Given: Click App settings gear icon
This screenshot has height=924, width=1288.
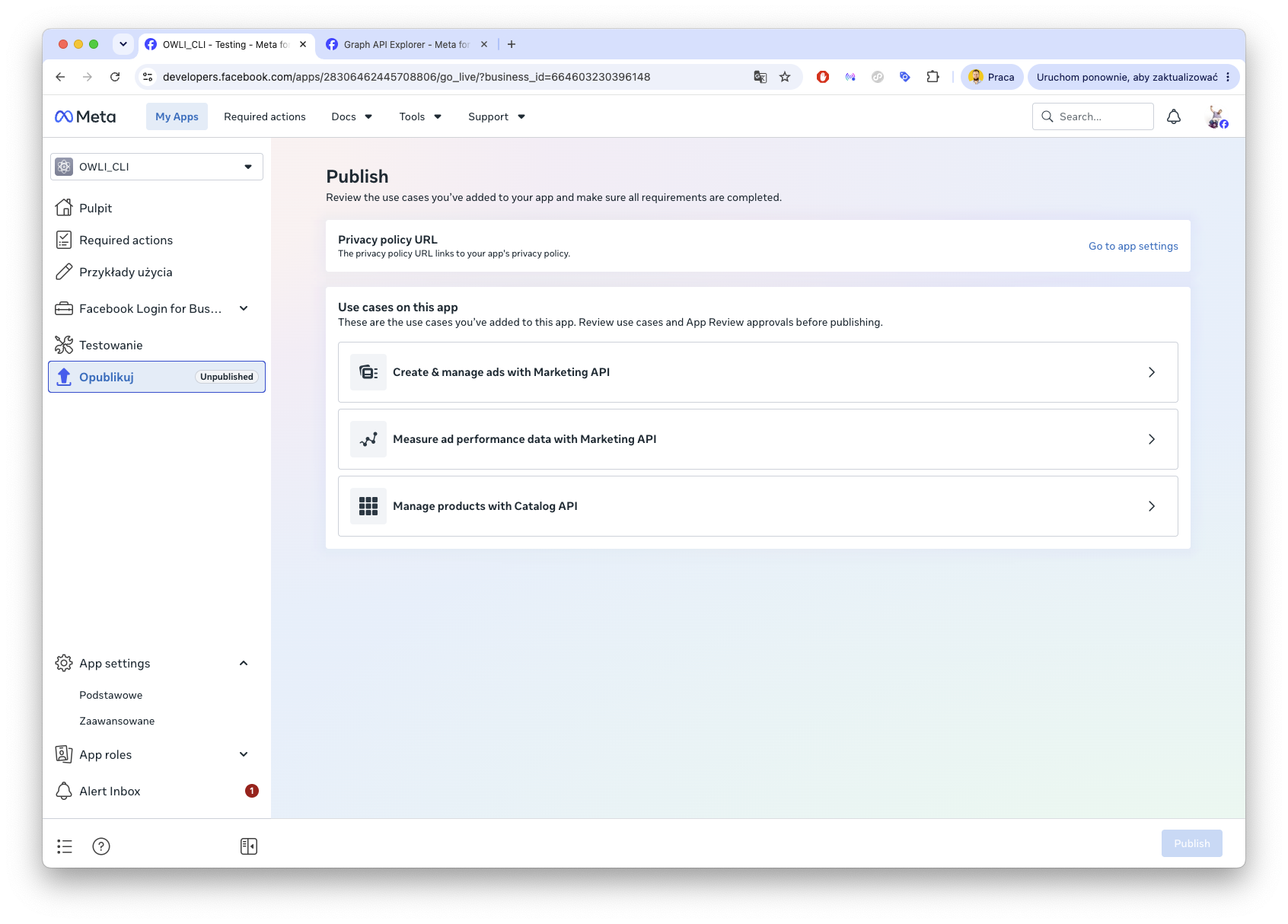Looking at the screenshot, I should 64,663.
